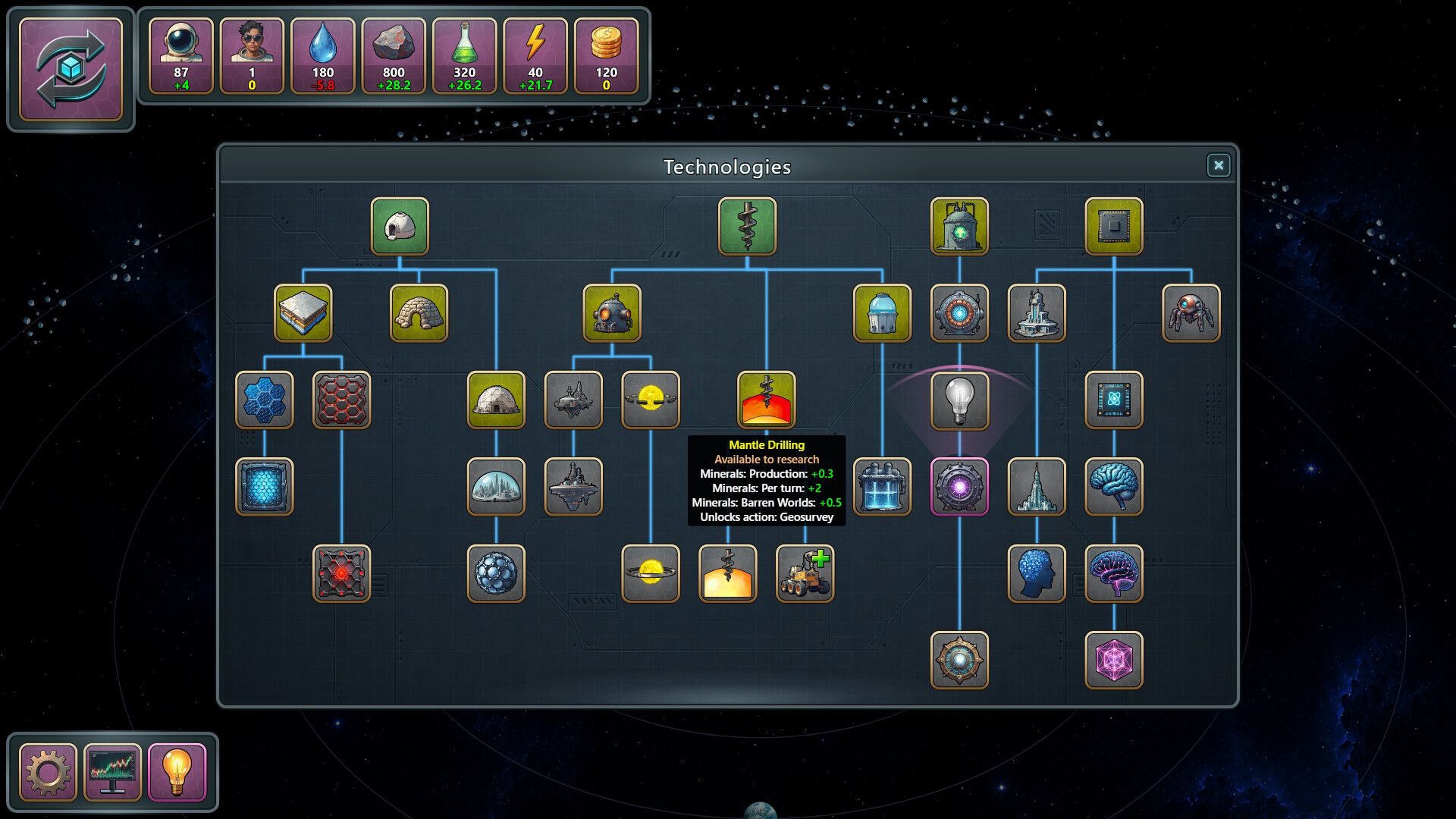The image size is (1456, 819).
Task: Click the green flask science resource
Action: pyautogui.click(x=465, y=56)
